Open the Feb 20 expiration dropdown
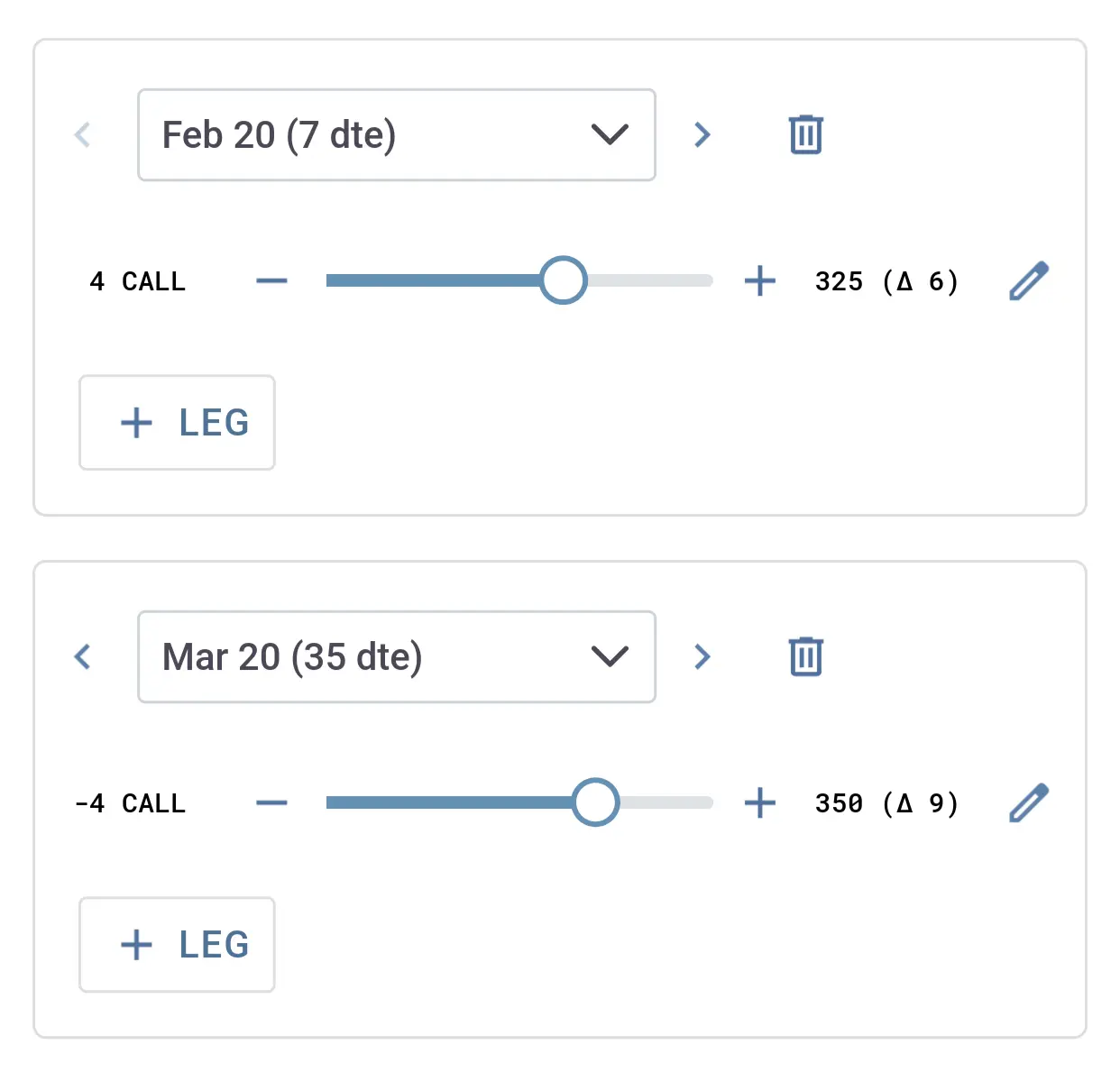 pyautogui.click(x=396, y=134)
